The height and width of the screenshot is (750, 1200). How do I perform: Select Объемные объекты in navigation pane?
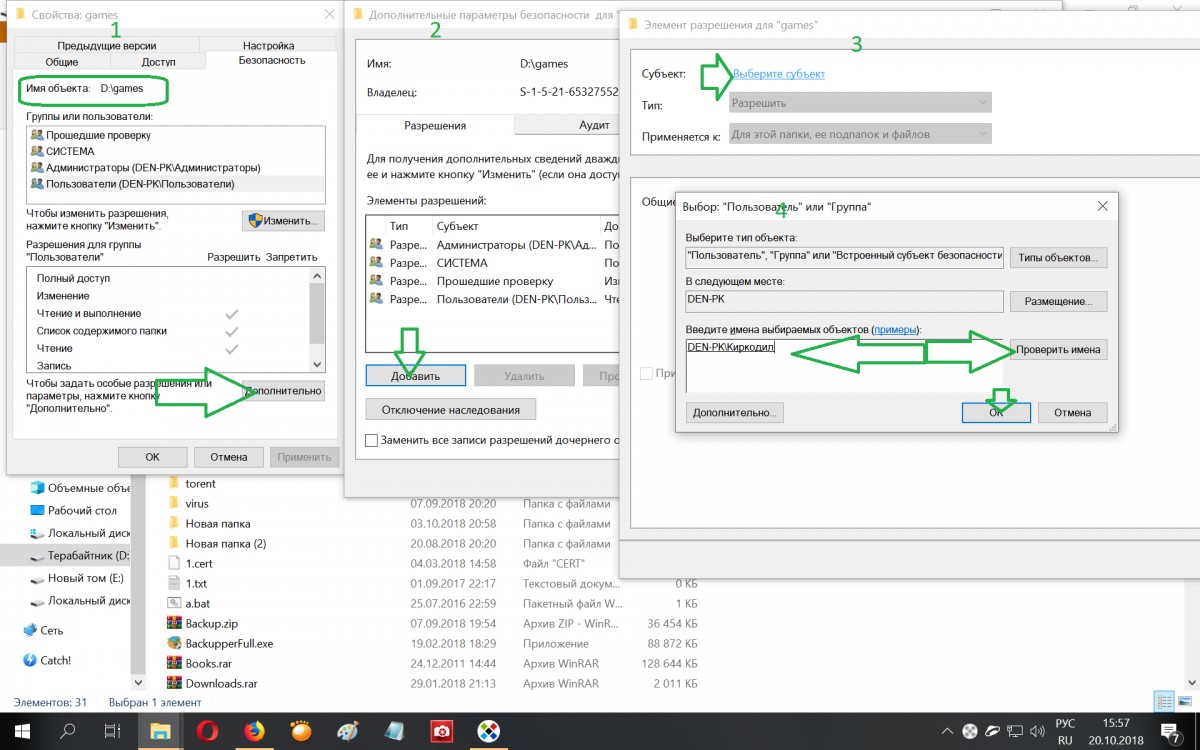point(80,488)
